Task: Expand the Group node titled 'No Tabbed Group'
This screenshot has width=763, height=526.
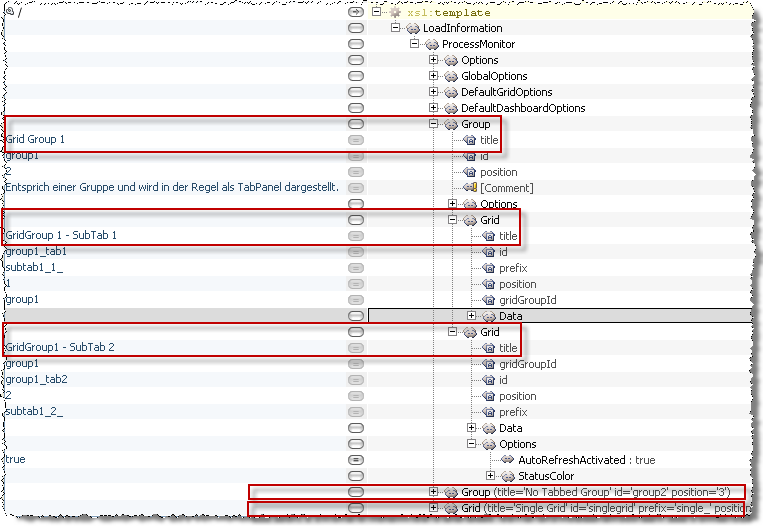Action: tap(433, 491)
